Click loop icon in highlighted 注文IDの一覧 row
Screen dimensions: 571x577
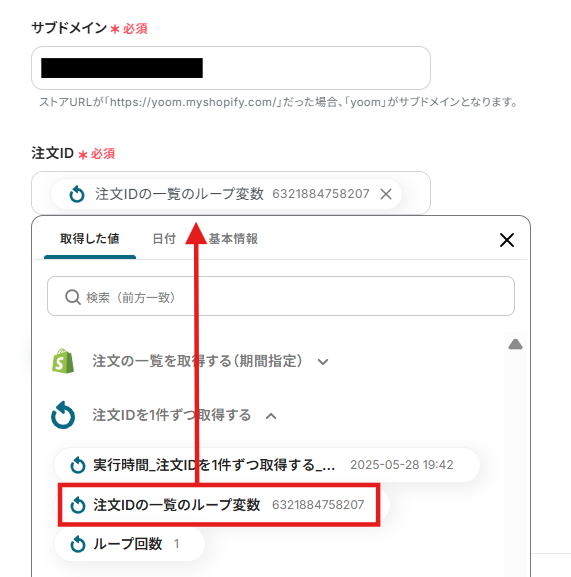pos(78,505)
